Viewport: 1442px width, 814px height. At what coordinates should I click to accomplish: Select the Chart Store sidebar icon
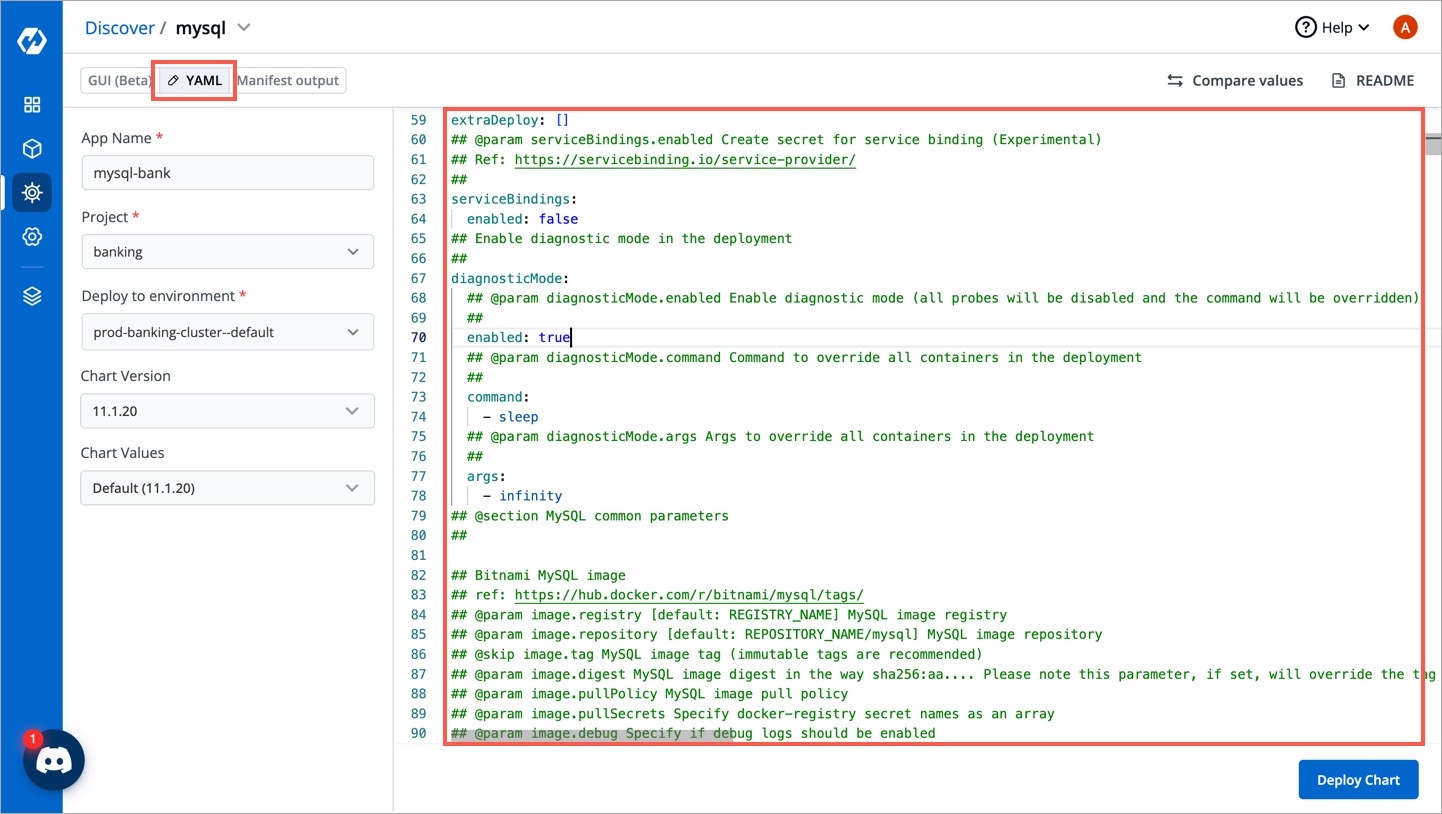click(x=32, y=192)
